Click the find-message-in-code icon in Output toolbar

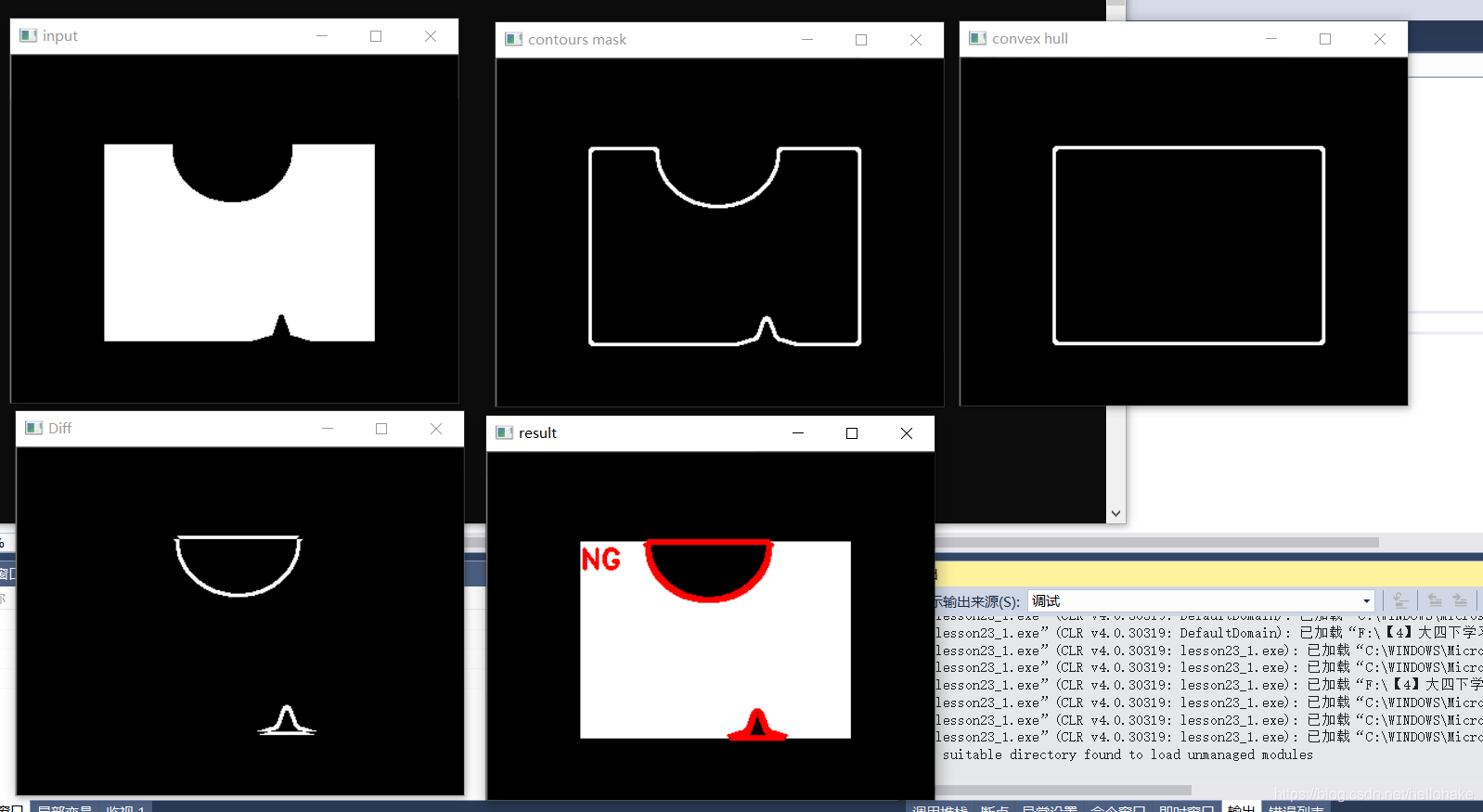coord(1400,600)
